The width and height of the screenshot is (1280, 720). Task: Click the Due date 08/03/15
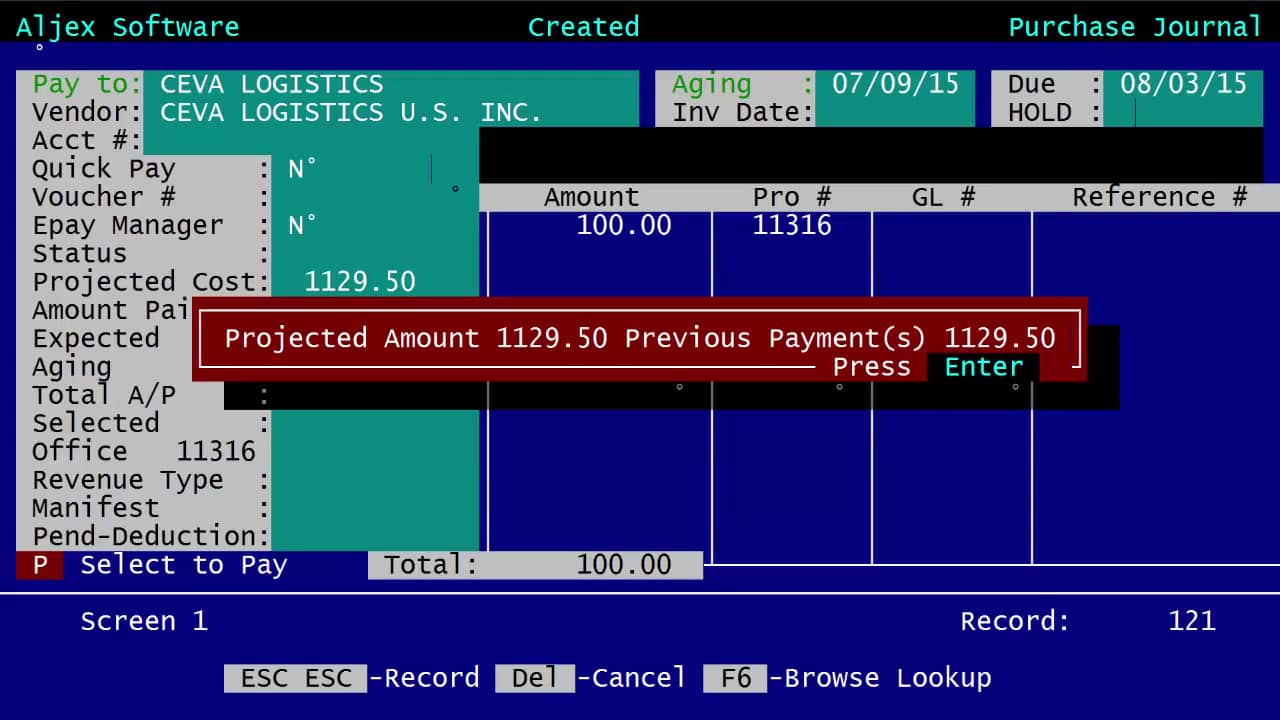(1183, 83)
